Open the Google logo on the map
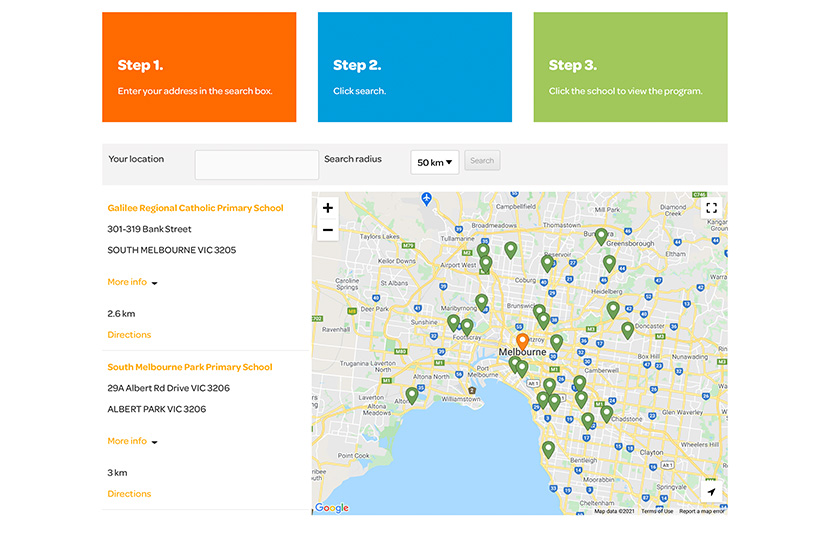 (332, 508)
